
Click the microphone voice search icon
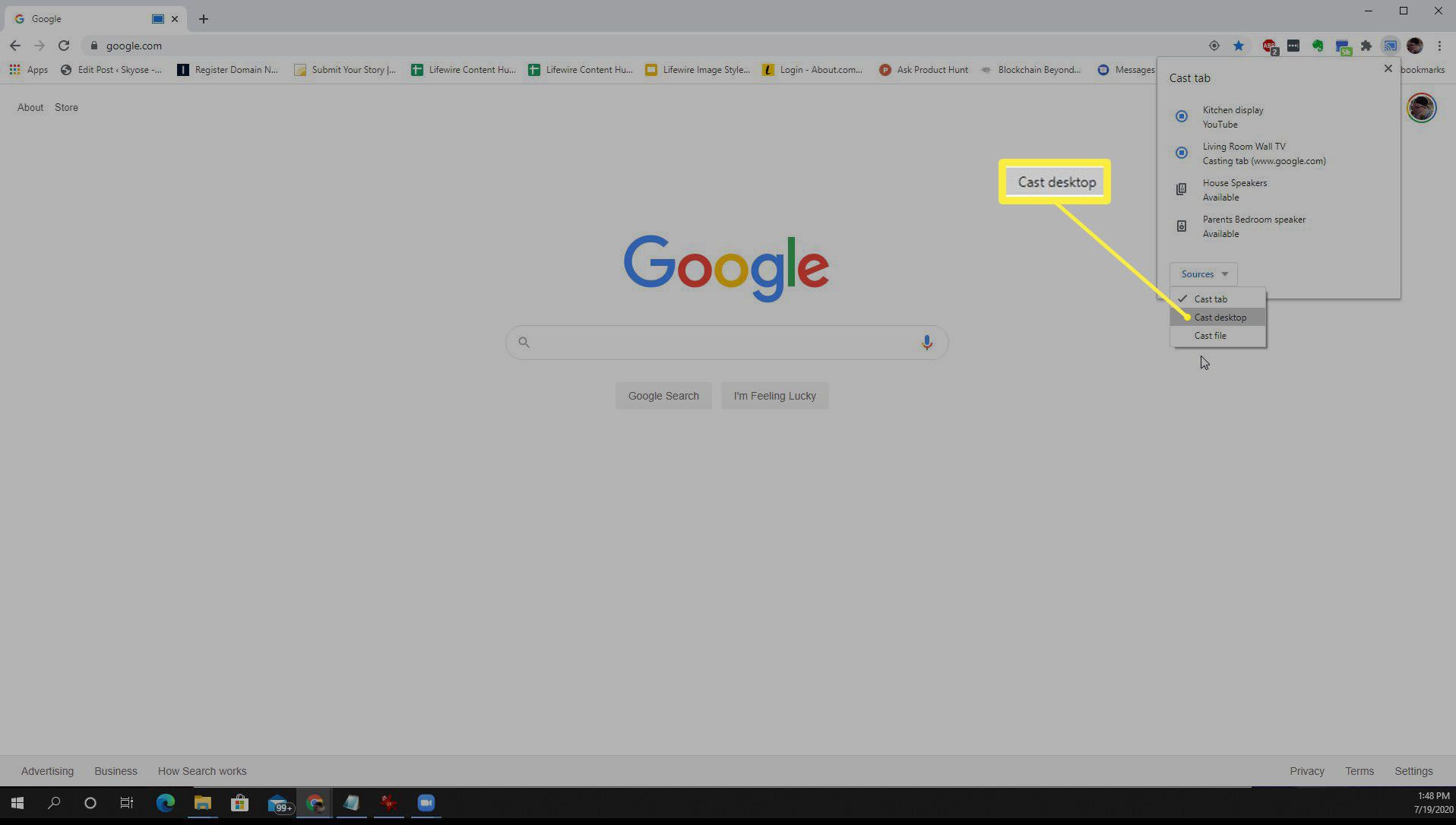click(926, 343)
